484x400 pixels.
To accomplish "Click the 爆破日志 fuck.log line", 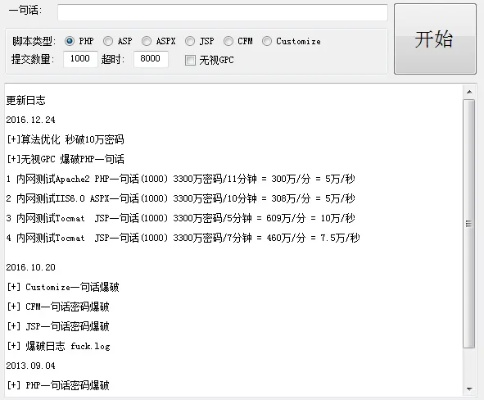I will click(x=58, y=346).
